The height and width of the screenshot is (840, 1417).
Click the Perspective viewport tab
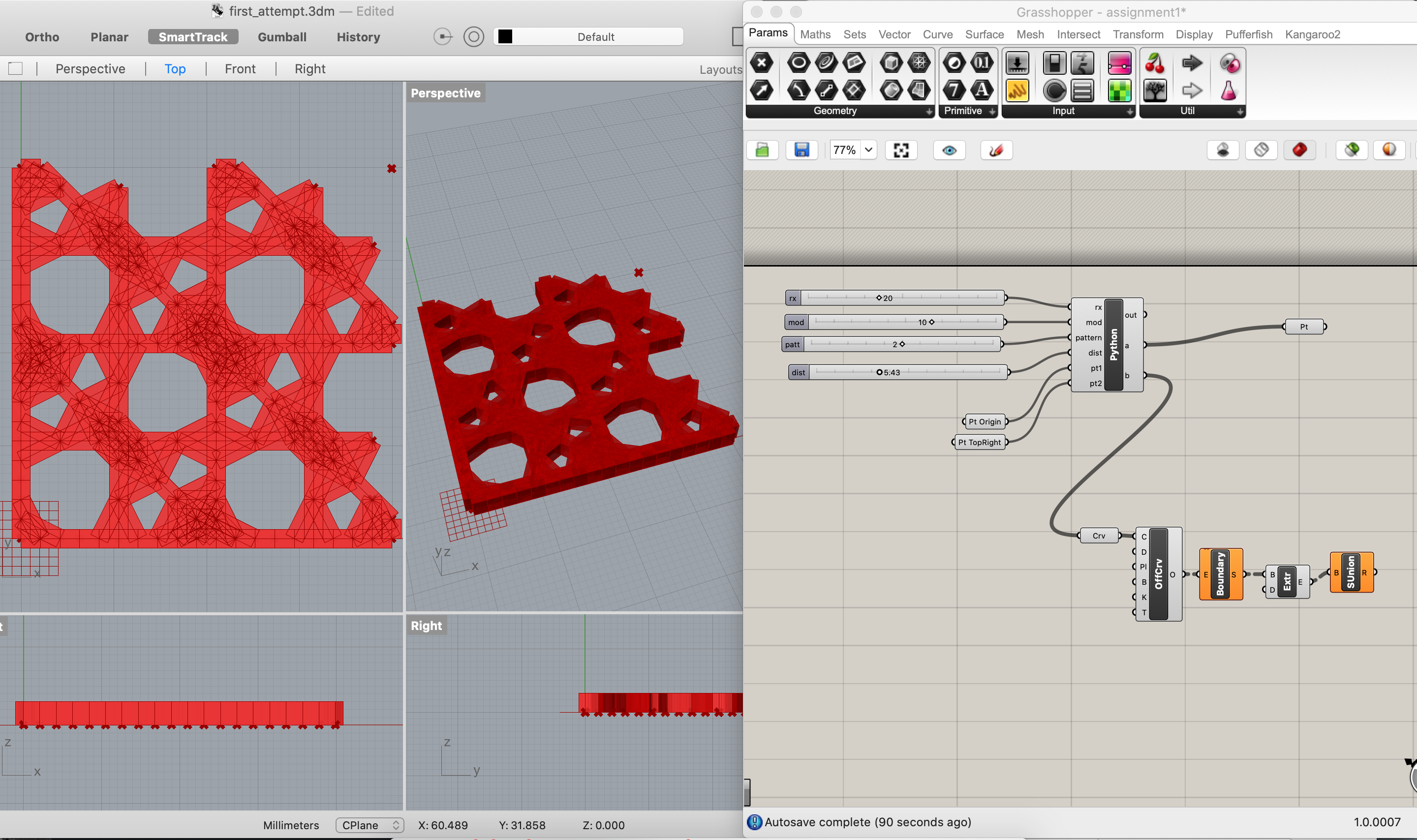[91, 68]
